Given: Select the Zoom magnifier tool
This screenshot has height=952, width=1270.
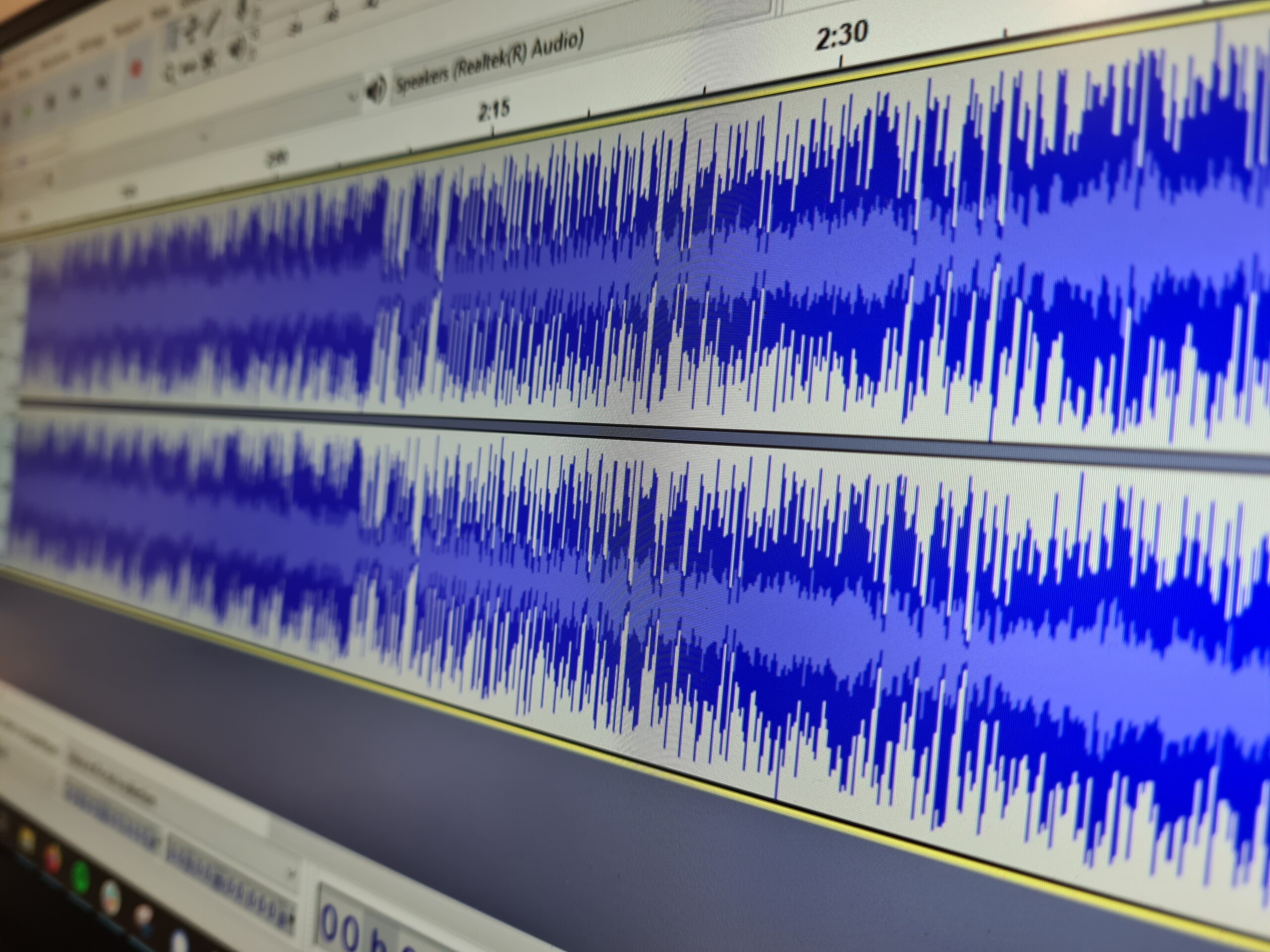Looking at the screenshot, I should [171, 72].
